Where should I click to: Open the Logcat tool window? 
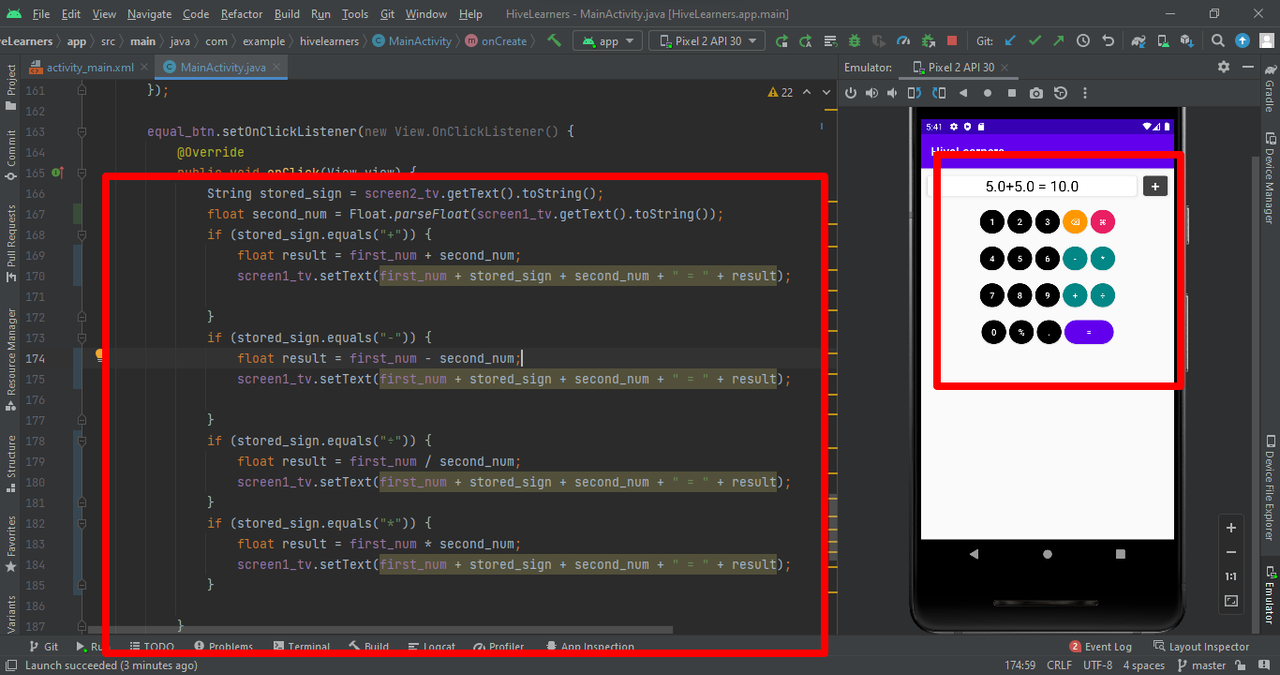pyautogui.click(x=430, y=647)
